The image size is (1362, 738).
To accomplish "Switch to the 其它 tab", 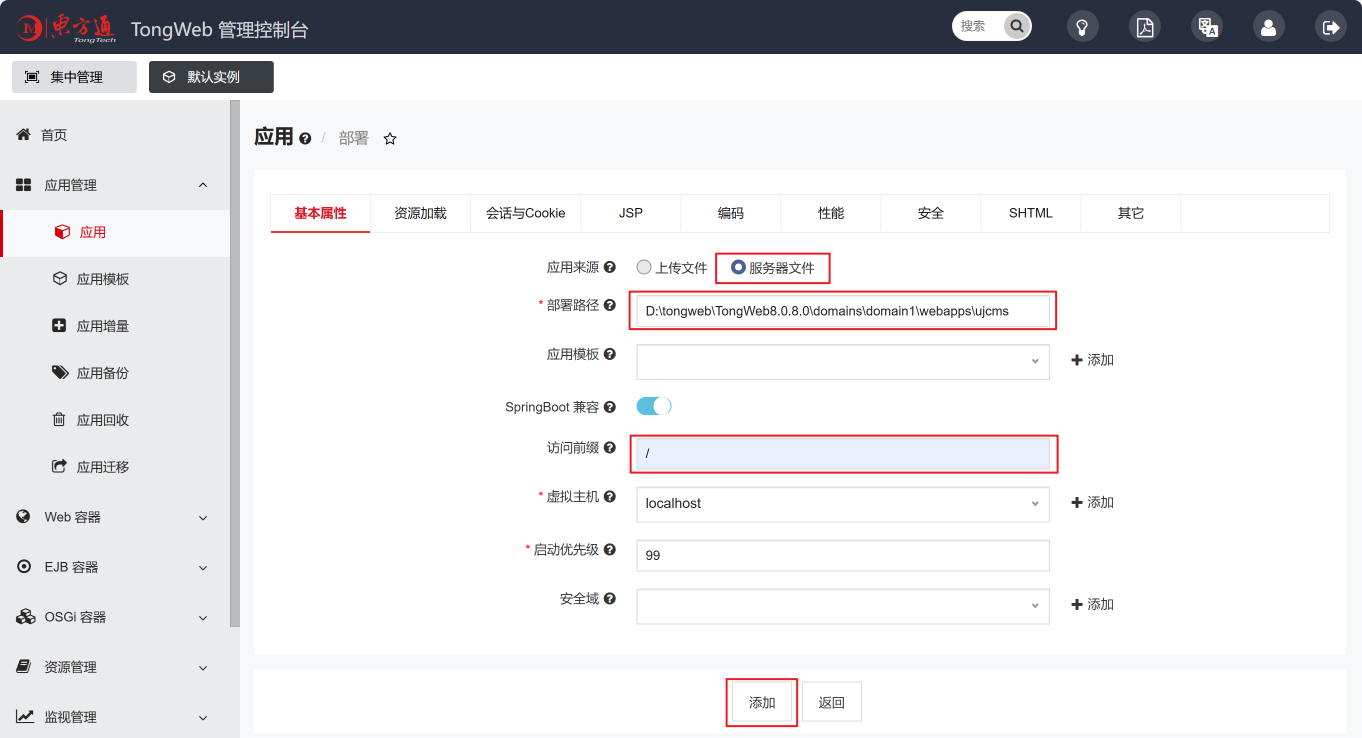I will point(1131,213).
